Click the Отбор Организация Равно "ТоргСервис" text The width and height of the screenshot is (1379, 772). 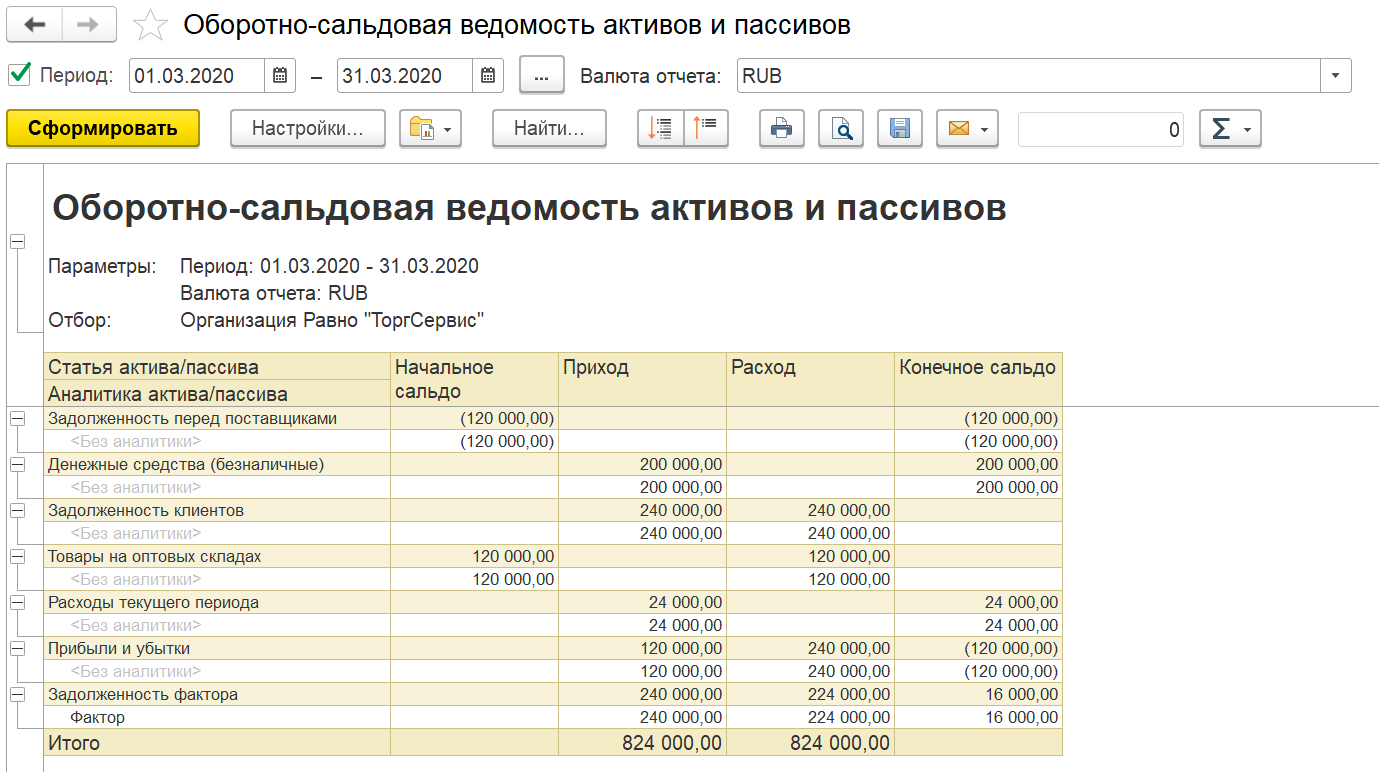click(332, 320)
